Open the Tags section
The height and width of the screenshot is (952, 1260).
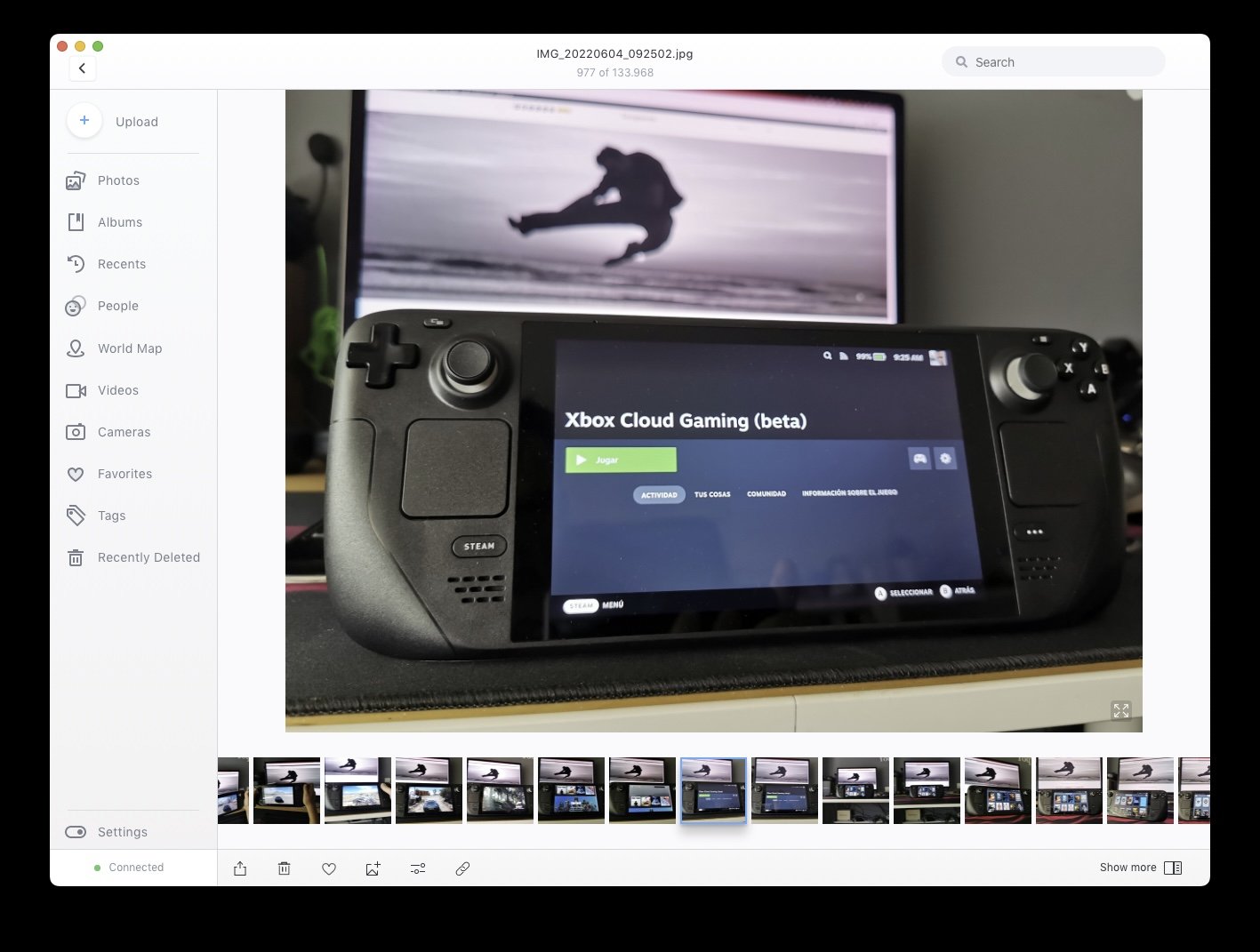coord(111,516)
